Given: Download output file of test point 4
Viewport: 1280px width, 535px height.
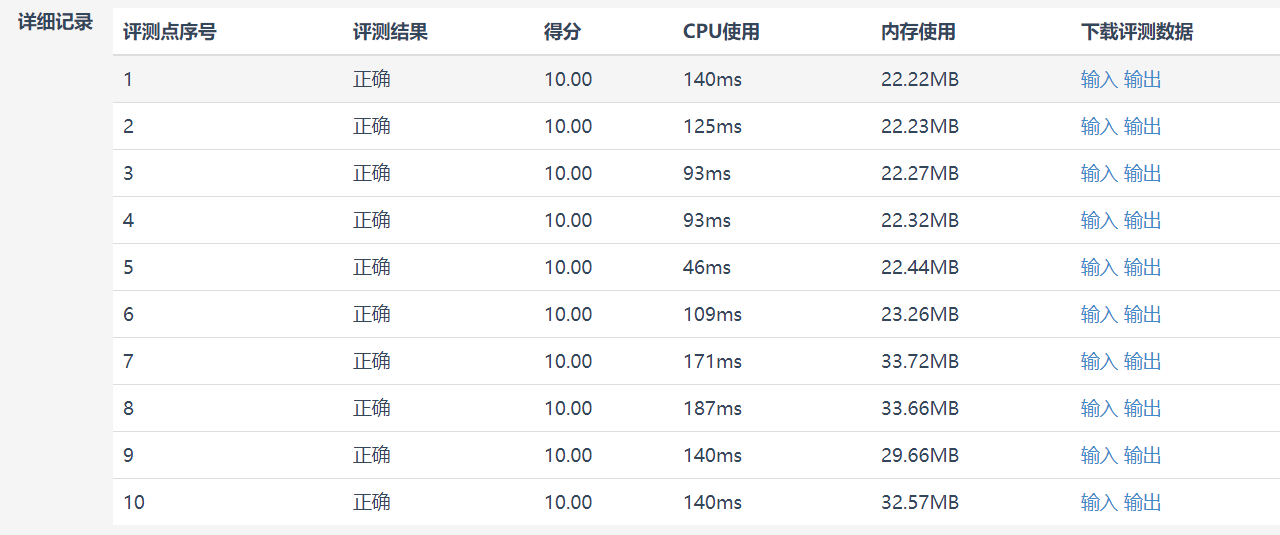Looking at the screenshot, I should pos(1142,221).
